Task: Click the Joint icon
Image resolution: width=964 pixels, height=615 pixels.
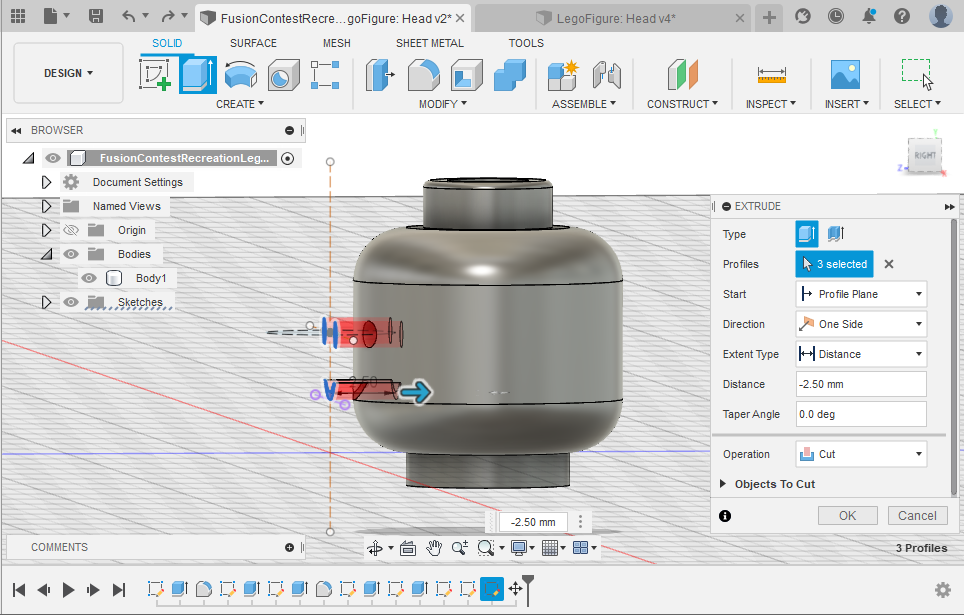Action: (606, 75)
